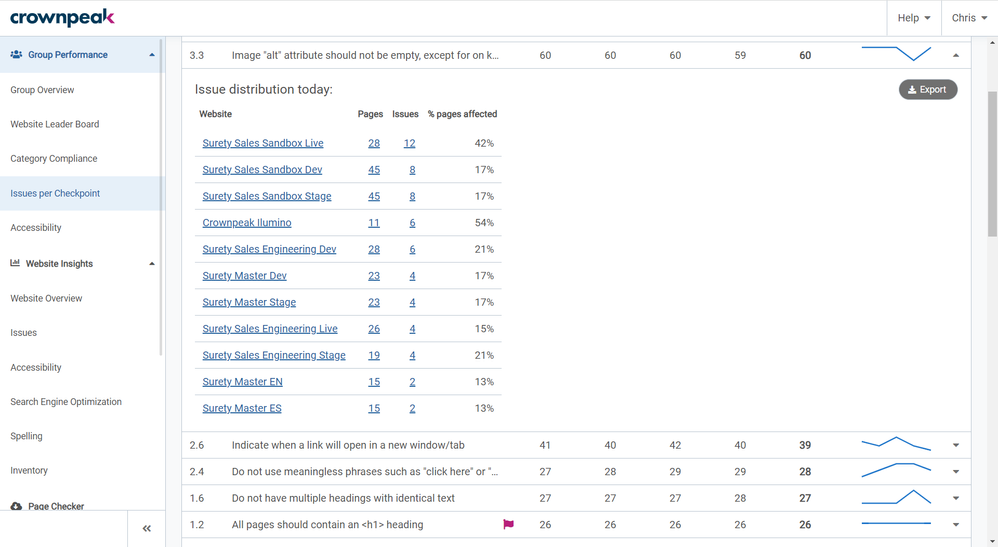This screenshot has width=998, height=547.
Task: Open Spelling section
Action: point(26,436)
